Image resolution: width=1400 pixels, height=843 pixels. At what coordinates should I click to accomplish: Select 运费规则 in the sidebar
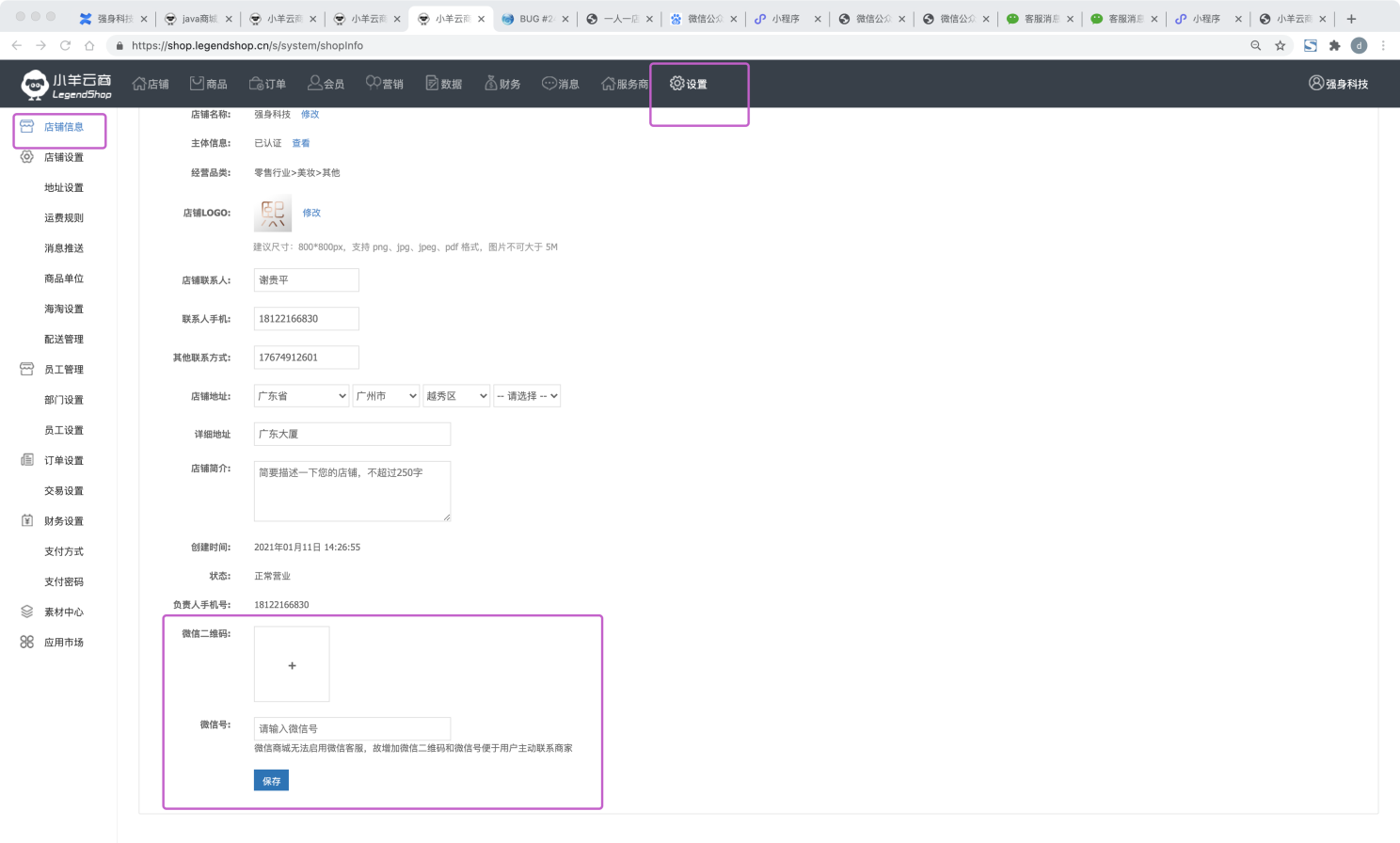pyautogui.click(x=63, y=218)
